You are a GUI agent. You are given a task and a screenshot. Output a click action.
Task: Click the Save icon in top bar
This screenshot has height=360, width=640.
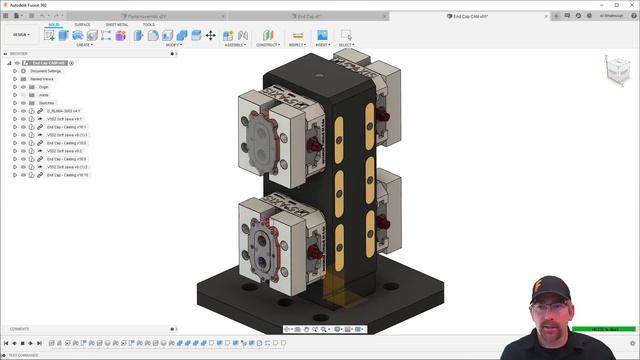click(31, 16)
